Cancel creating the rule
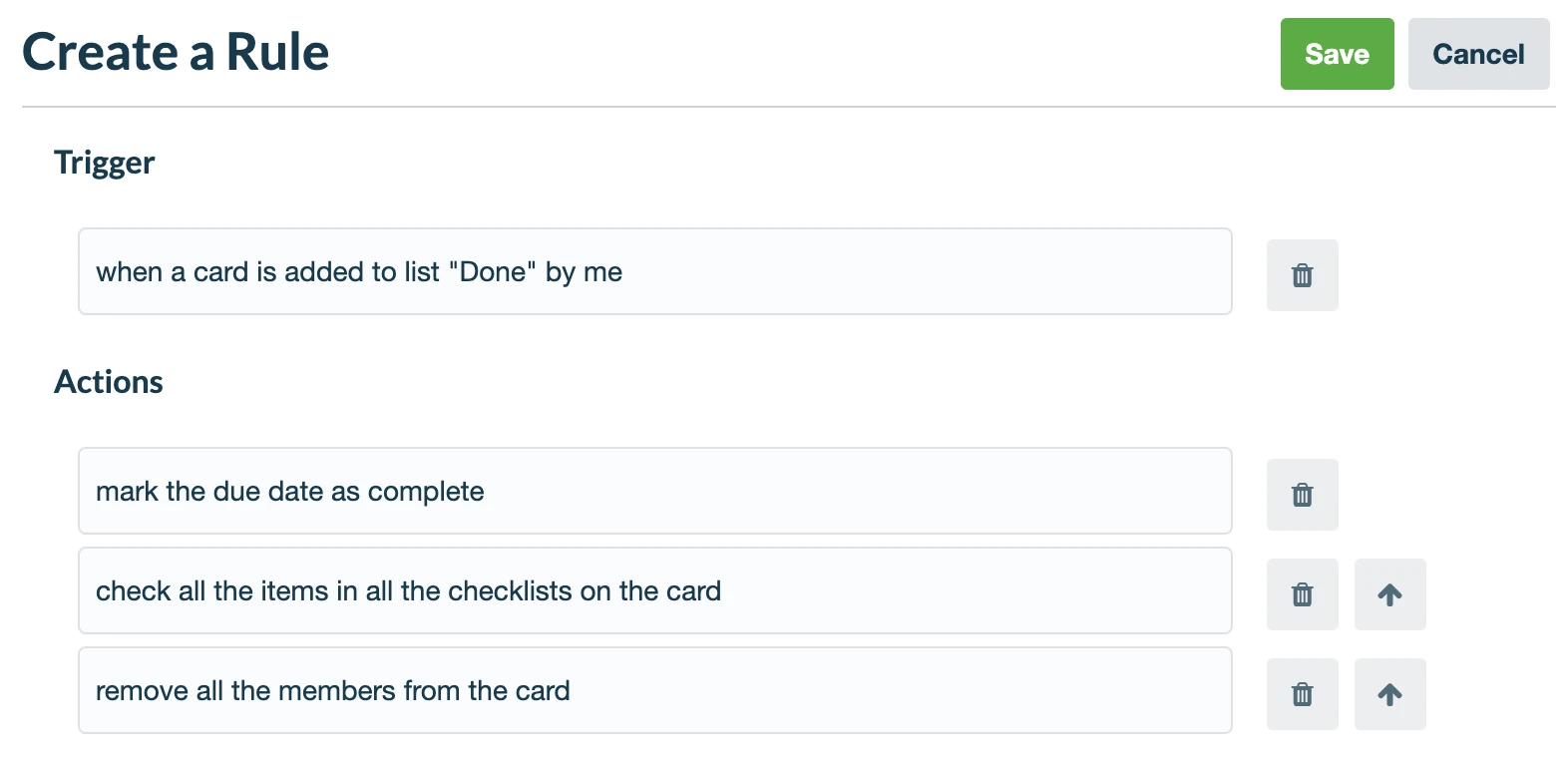Image resolution: width=1568 pixels, height=764 pixels. pyautogui.click(x=1478, y=54)
